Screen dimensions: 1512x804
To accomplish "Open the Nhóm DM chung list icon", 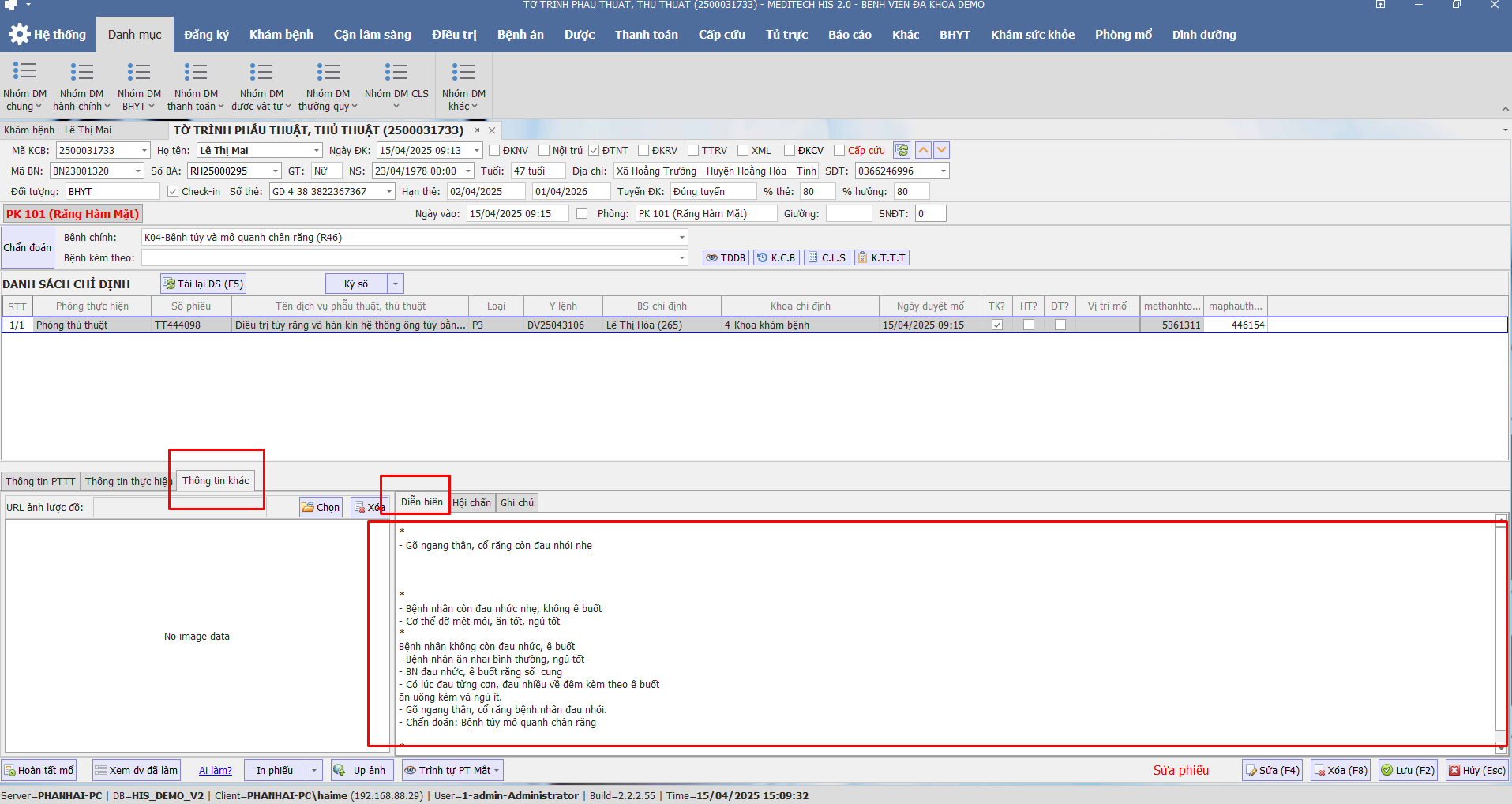I will (x=24, y=72).
